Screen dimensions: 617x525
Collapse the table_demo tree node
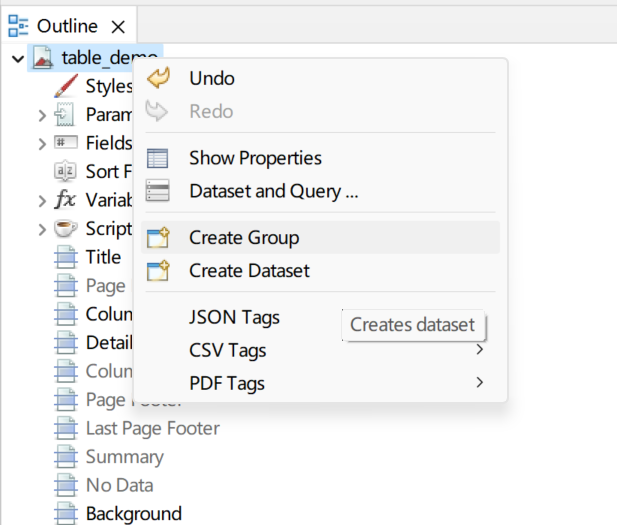pos(18,58)
